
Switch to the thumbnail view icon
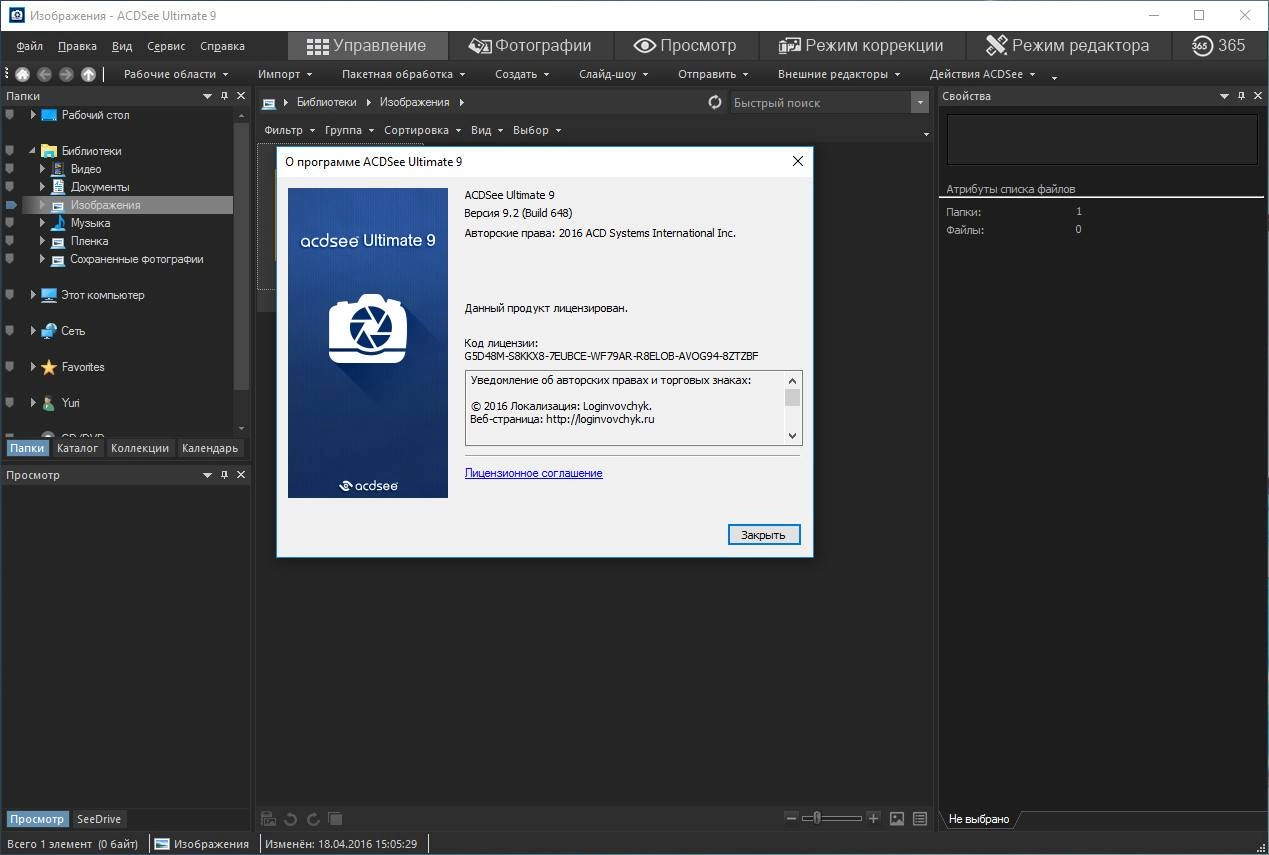(x=897, y=818)
